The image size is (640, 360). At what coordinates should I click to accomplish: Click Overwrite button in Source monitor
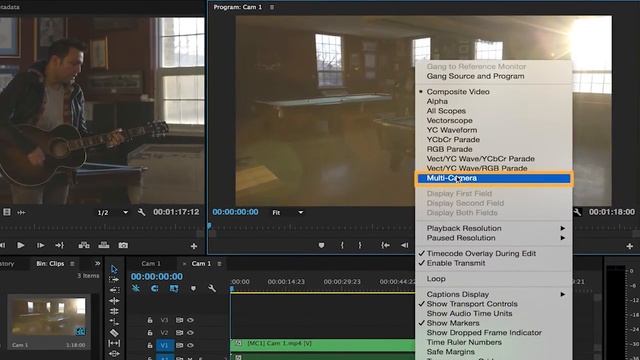tap(104, 245)
